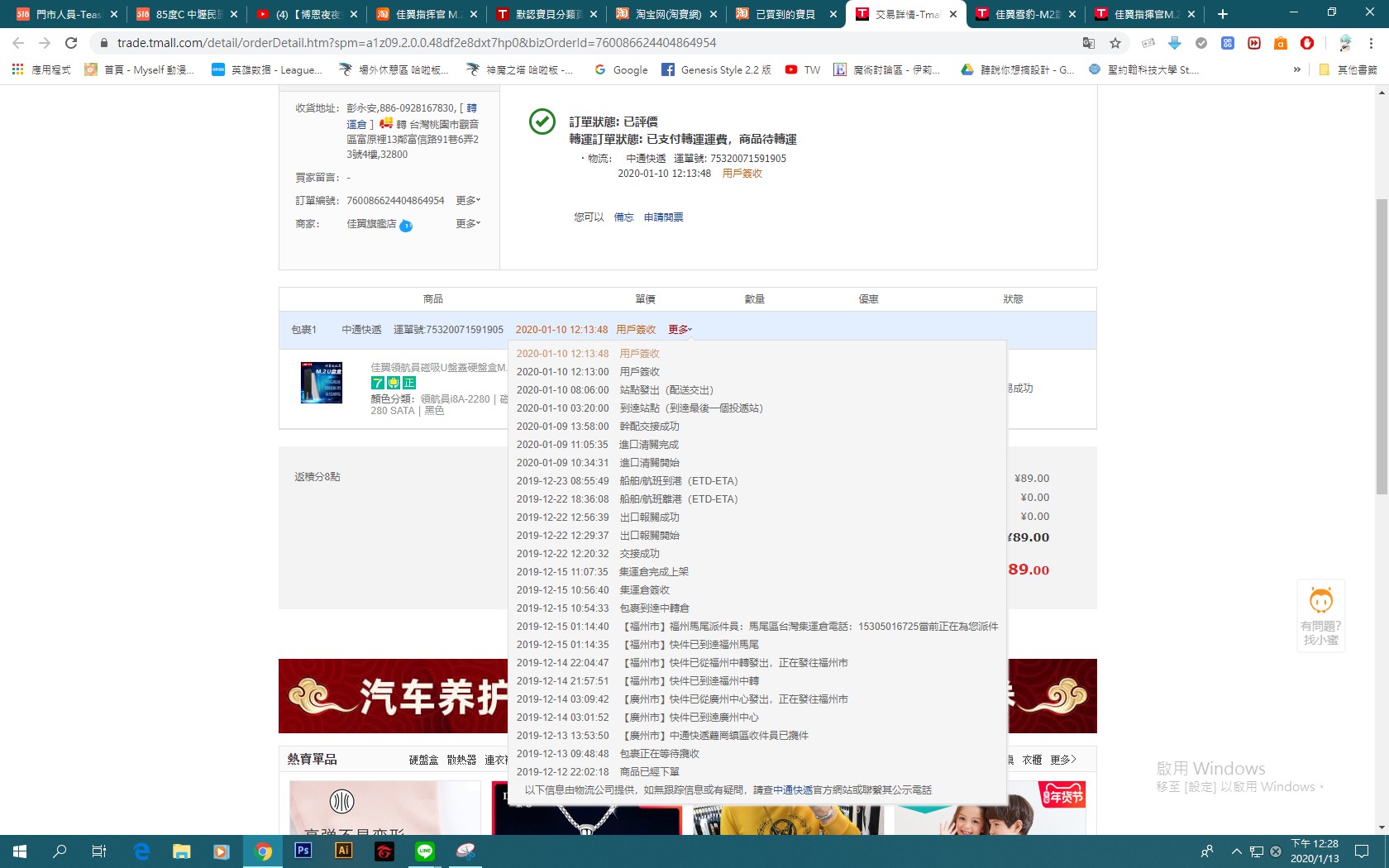The height and width of the screenshot is (868, 1389).
Task: Open the Windows Start menu
Action: pos(20,851)
